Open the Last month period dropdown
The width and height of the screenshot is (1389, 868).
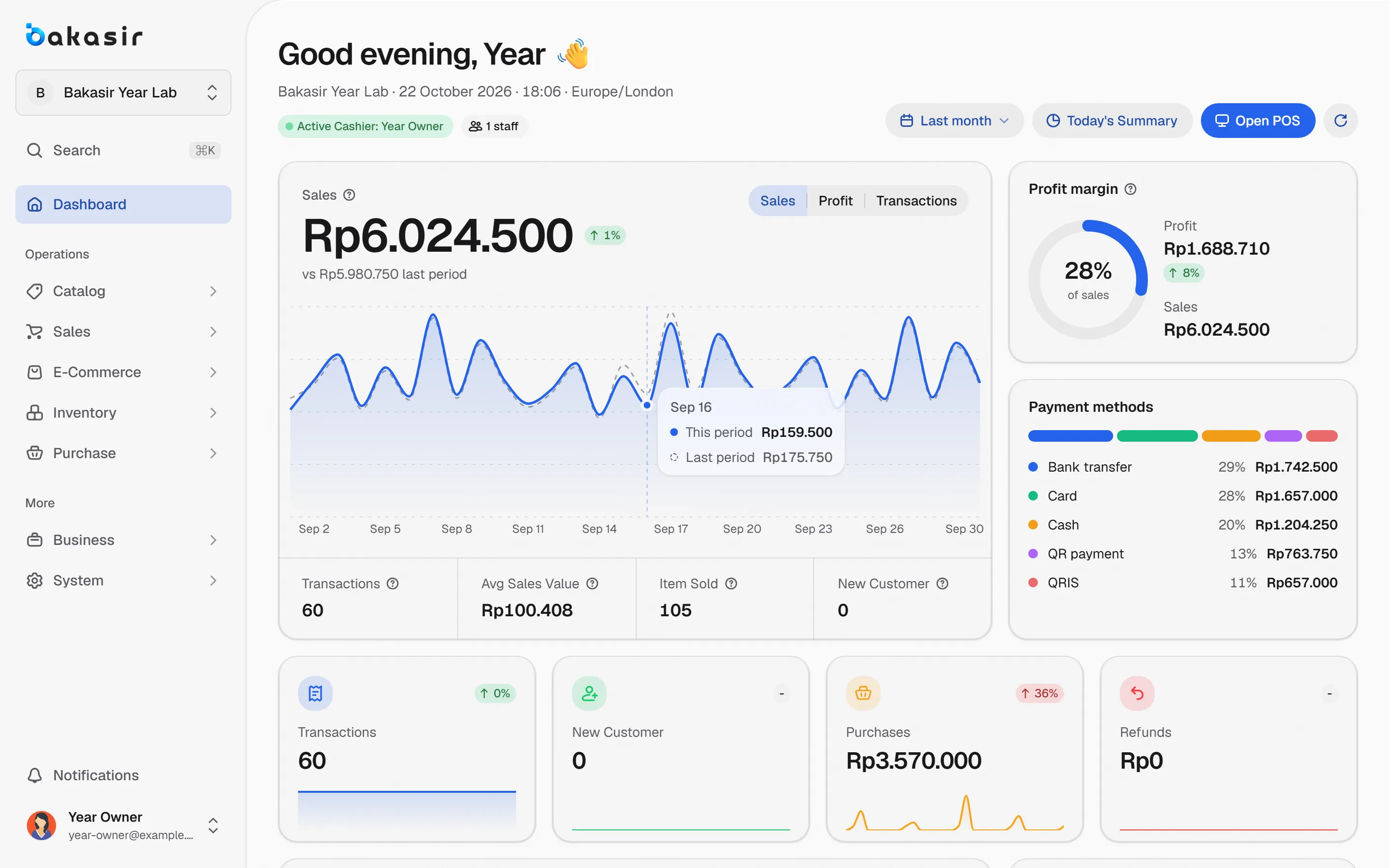[x=954, y=121]
